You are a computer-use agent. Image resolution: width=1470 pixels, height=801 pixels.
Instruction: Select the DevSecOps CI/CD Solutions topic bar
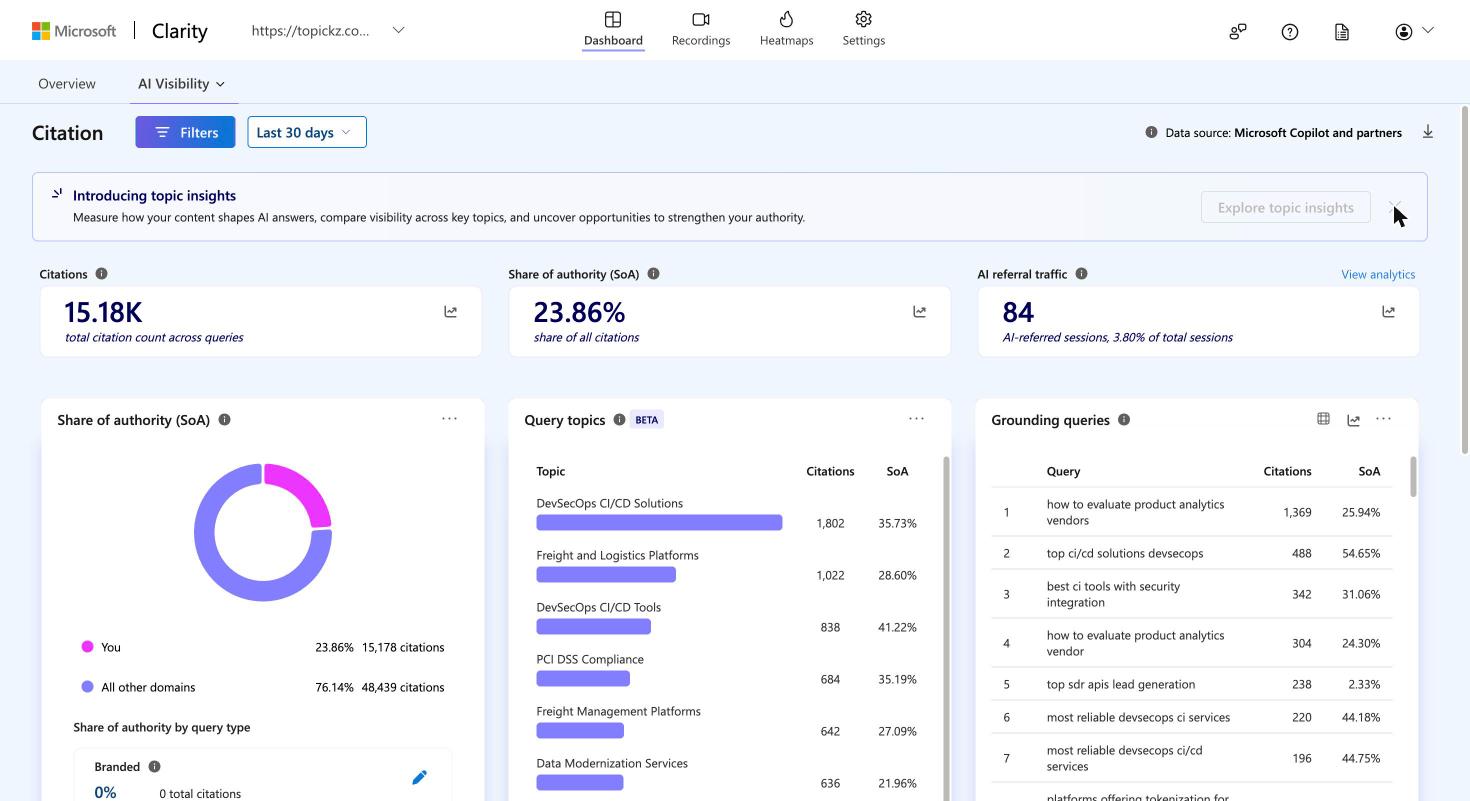point(659,522)
